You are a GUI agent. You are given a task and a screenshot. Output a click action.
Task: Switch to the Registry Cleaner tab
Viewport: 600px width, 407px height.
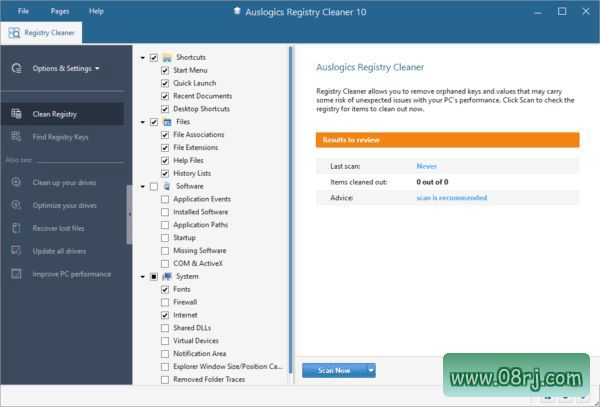coord(41,33)
